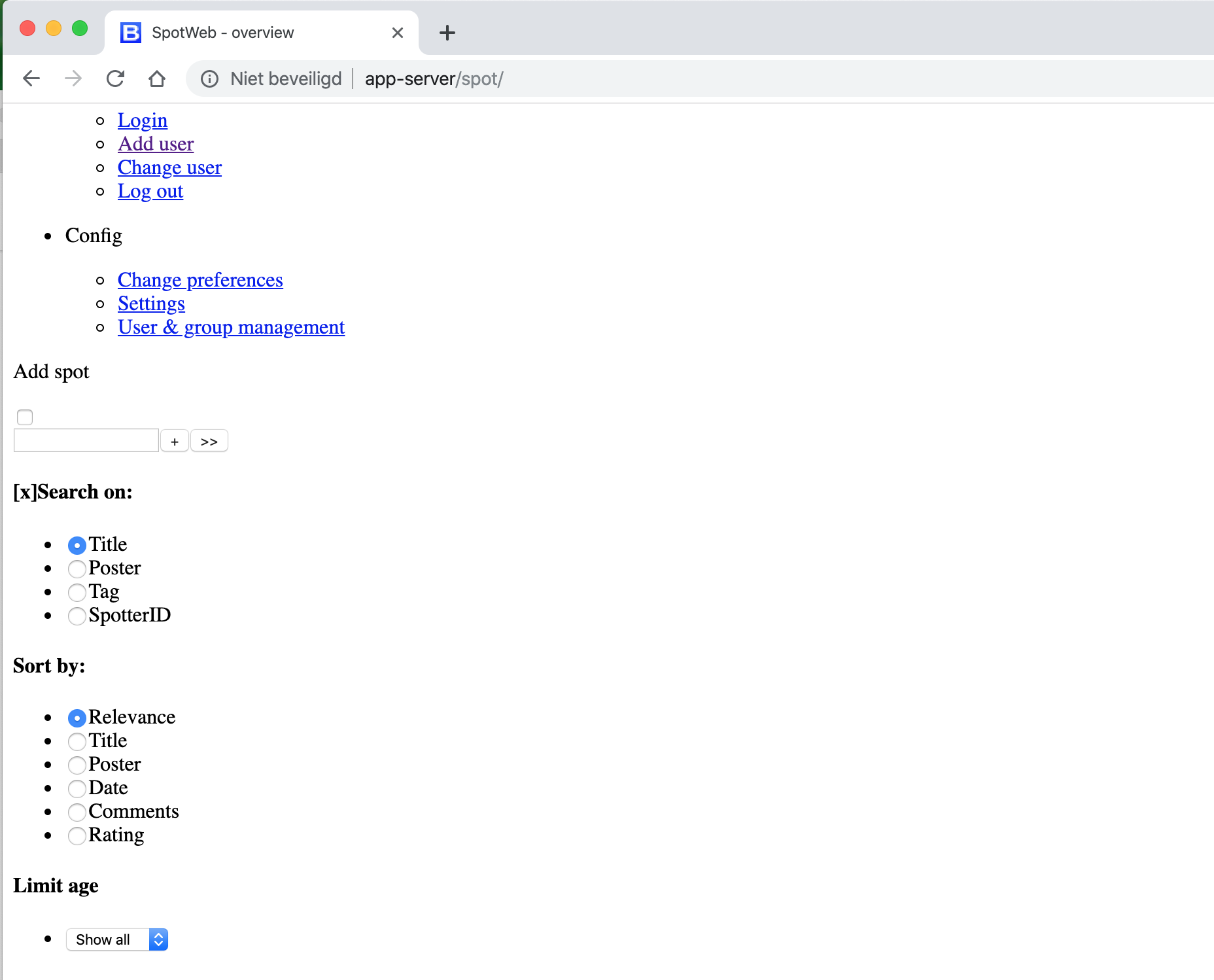Click the 'Niet beveiligd' site info icon
This screenshot has height=980, width=1214.
(209, 79)
